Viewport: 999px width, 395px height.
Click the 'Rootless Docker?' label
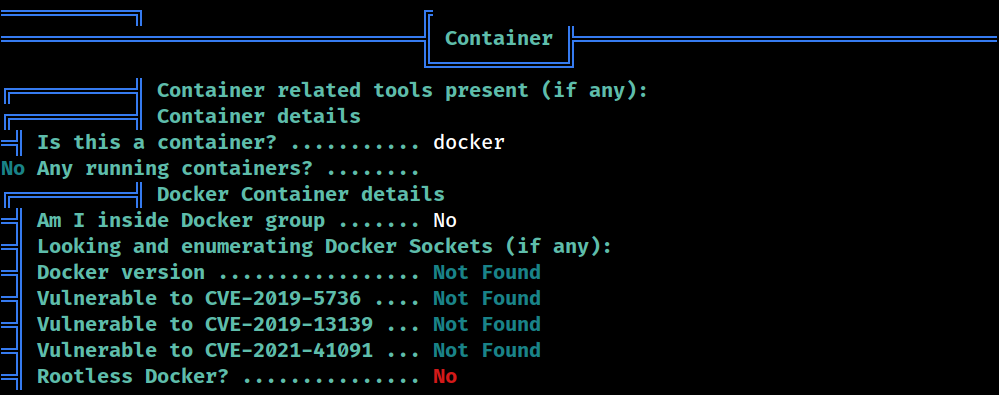(133, 377)
